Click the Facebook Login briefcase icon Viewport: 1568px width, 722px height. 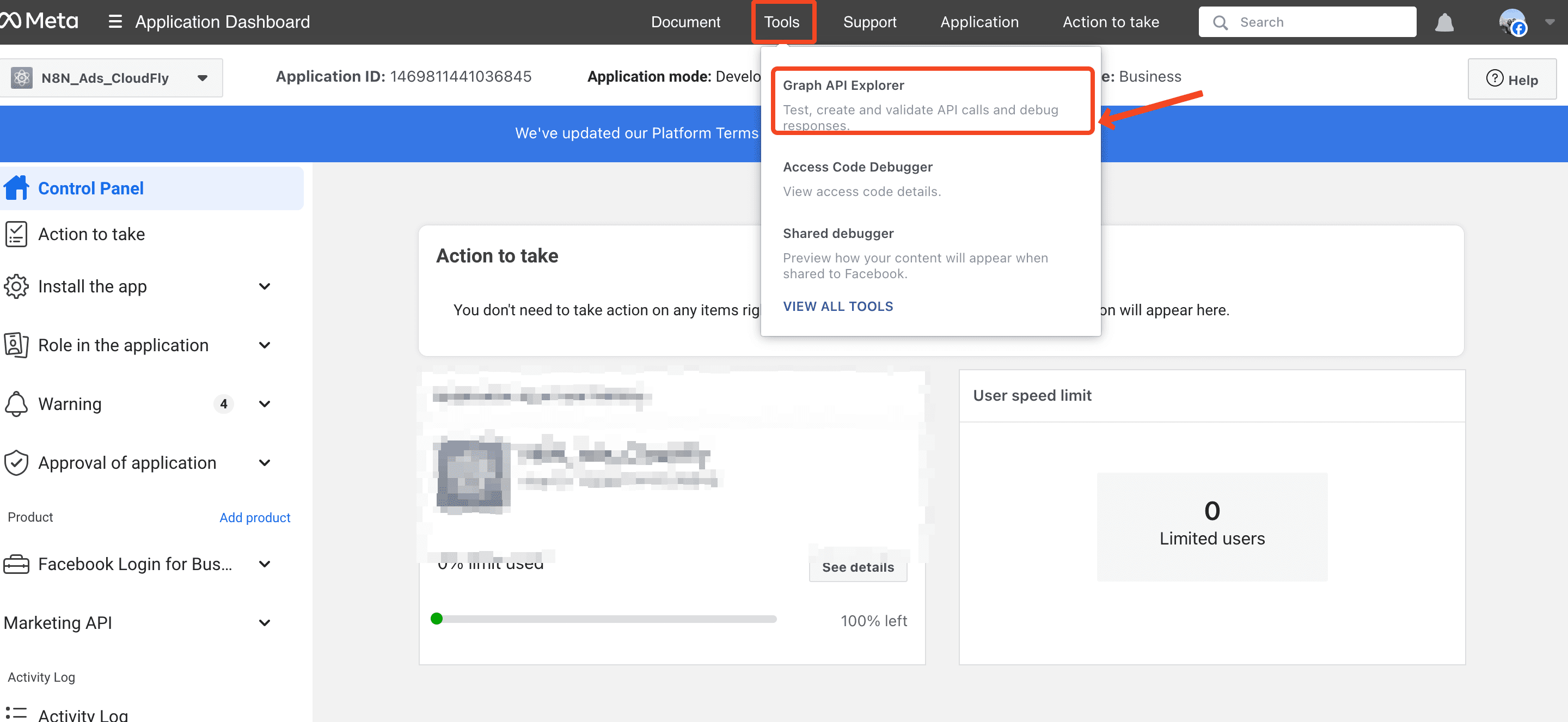(16, 564)
